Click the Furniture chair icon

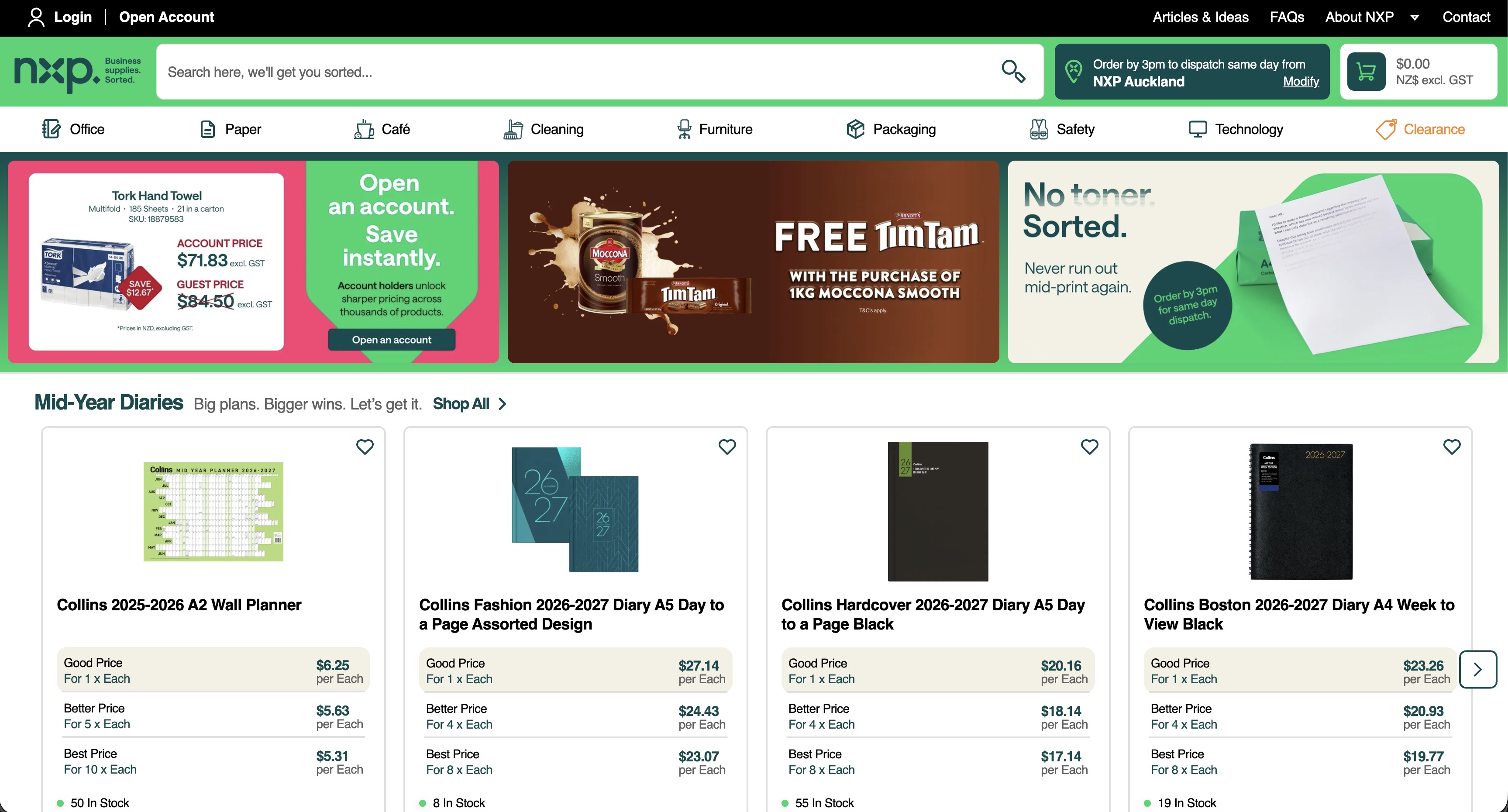pyautogui.click(x=684, y=129)
